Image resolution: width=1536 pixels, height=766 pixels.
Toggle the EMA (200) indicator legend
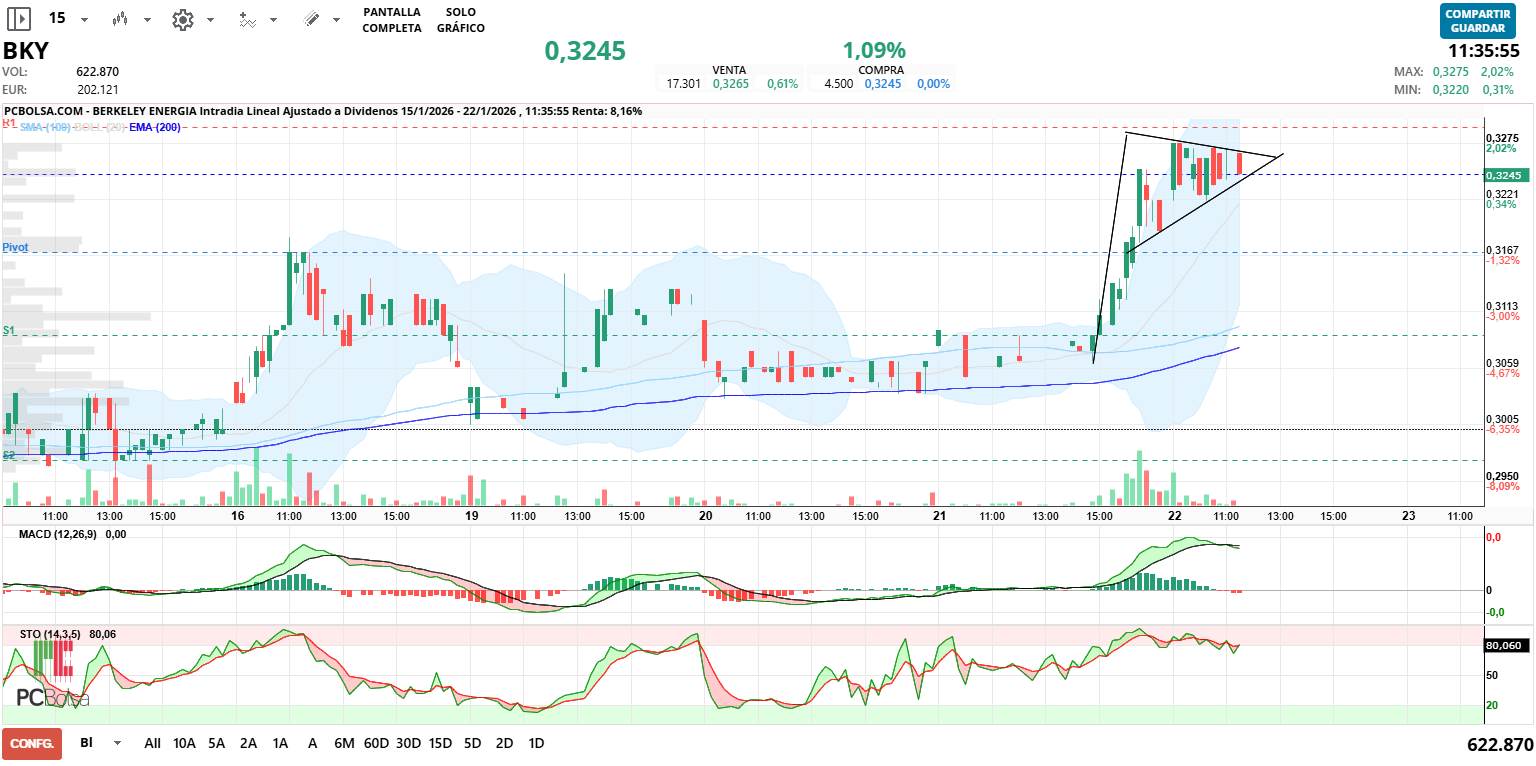coord(155,127)
